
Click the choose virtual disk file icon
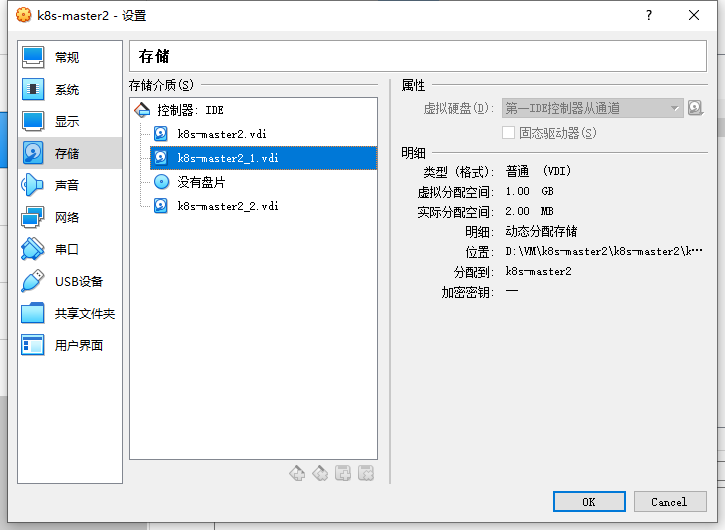(696, 108)
